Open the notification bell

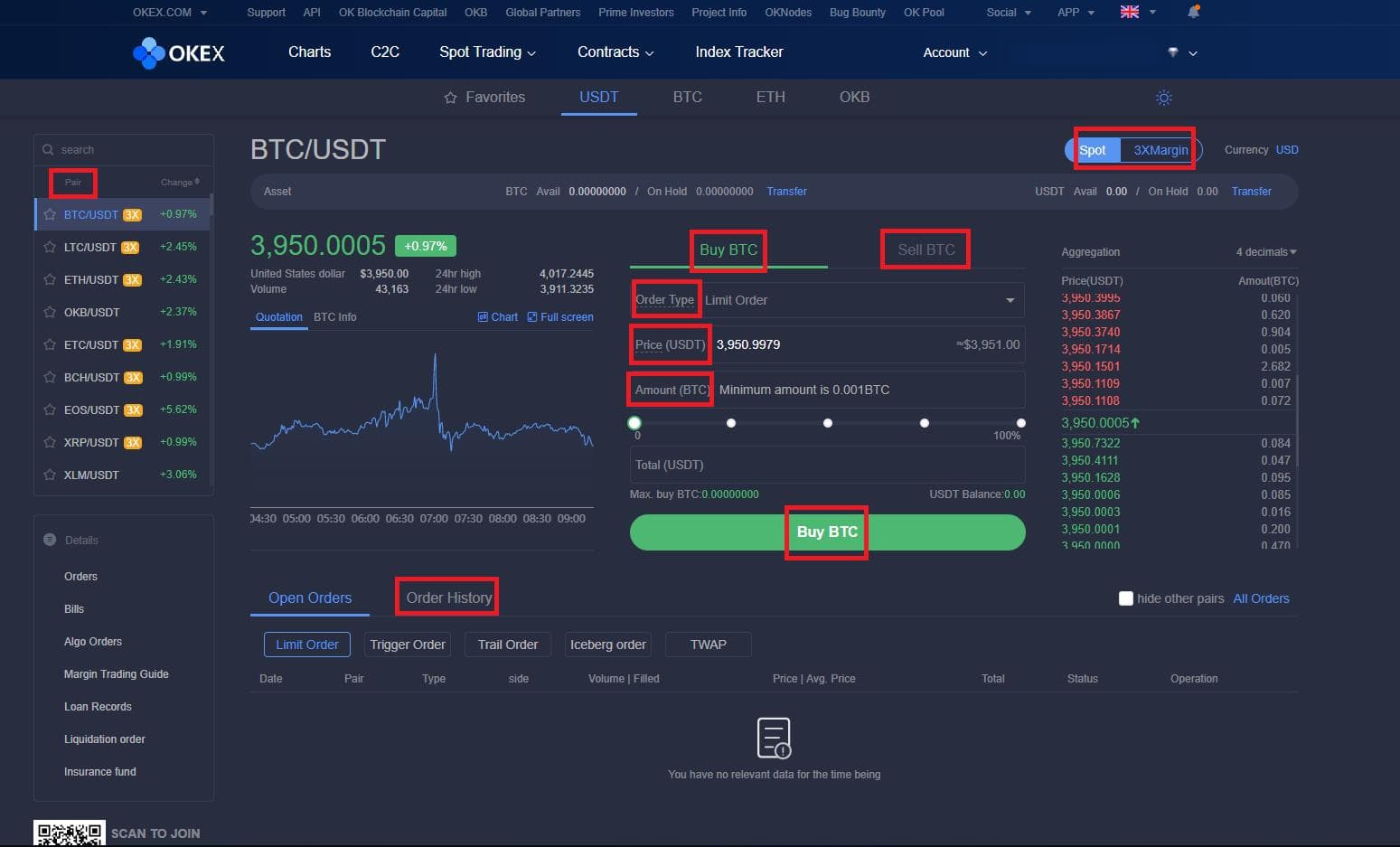pyautogui.click(x=1193, y=13)
